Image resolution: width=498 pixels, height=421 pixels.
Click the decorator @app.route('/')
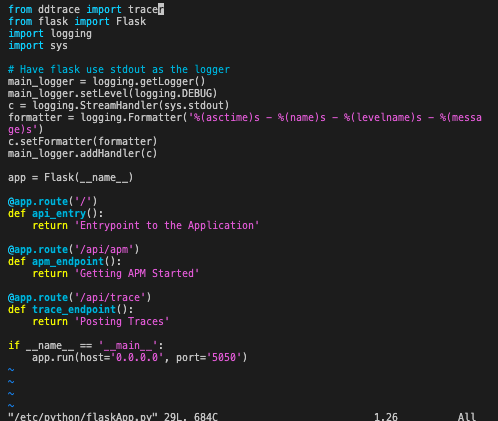pyautogui.click(x=53, y=201)
